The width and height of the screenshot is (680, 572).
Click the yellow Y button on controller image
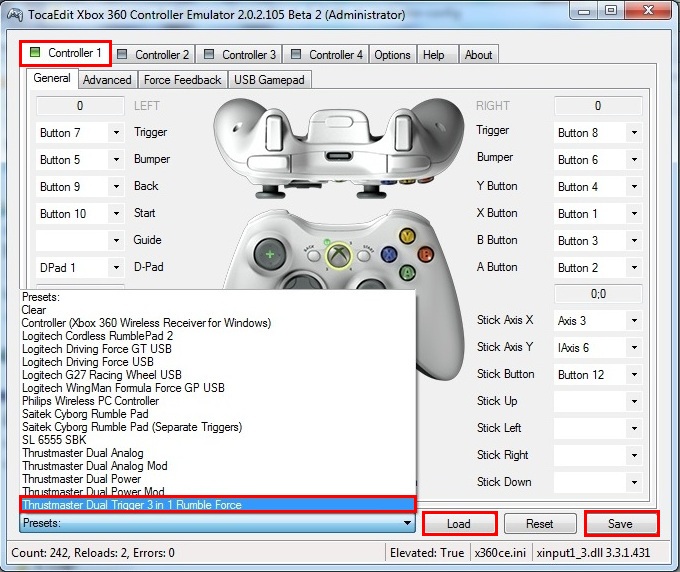[407, 237]
